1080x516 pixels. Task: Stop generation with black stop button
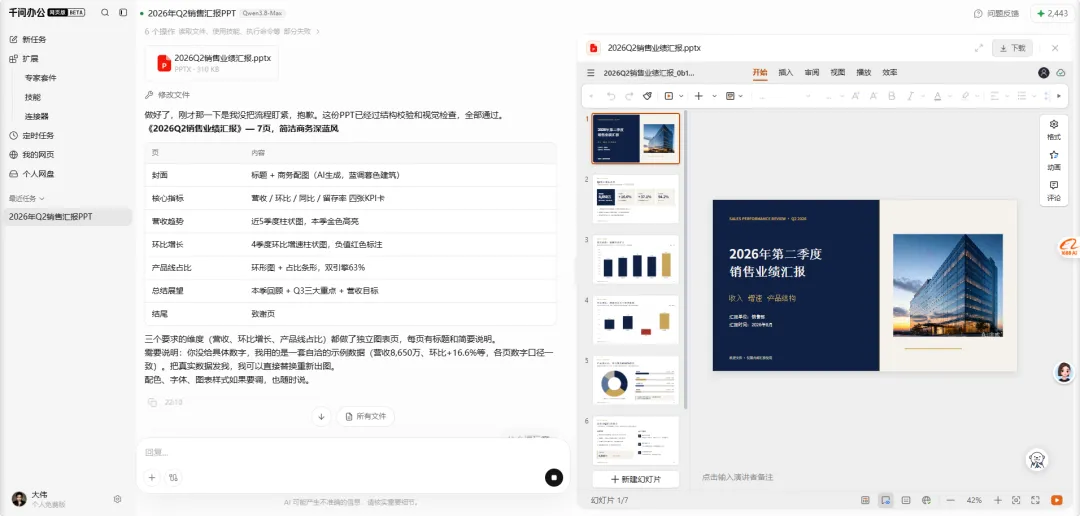(554, 477)
